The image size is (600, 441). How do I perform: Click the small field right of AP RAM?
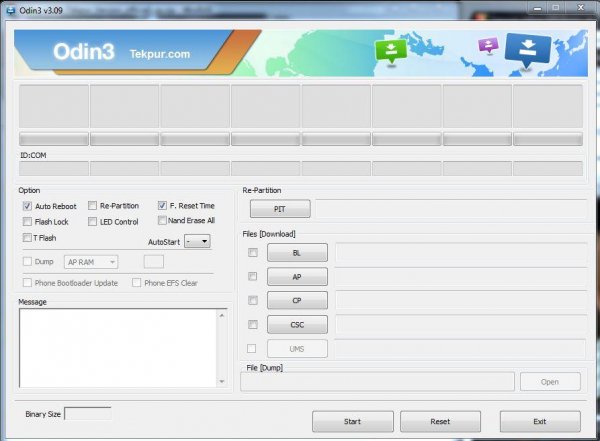tap(154, 262)
